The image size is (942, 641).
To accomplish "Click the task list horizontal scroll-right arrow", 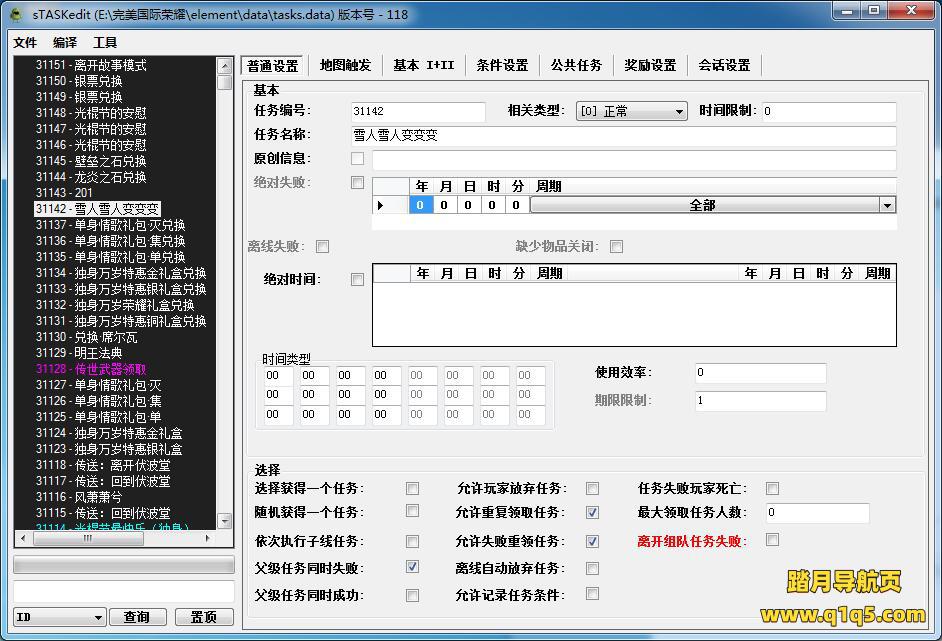I will click(208, 537).
